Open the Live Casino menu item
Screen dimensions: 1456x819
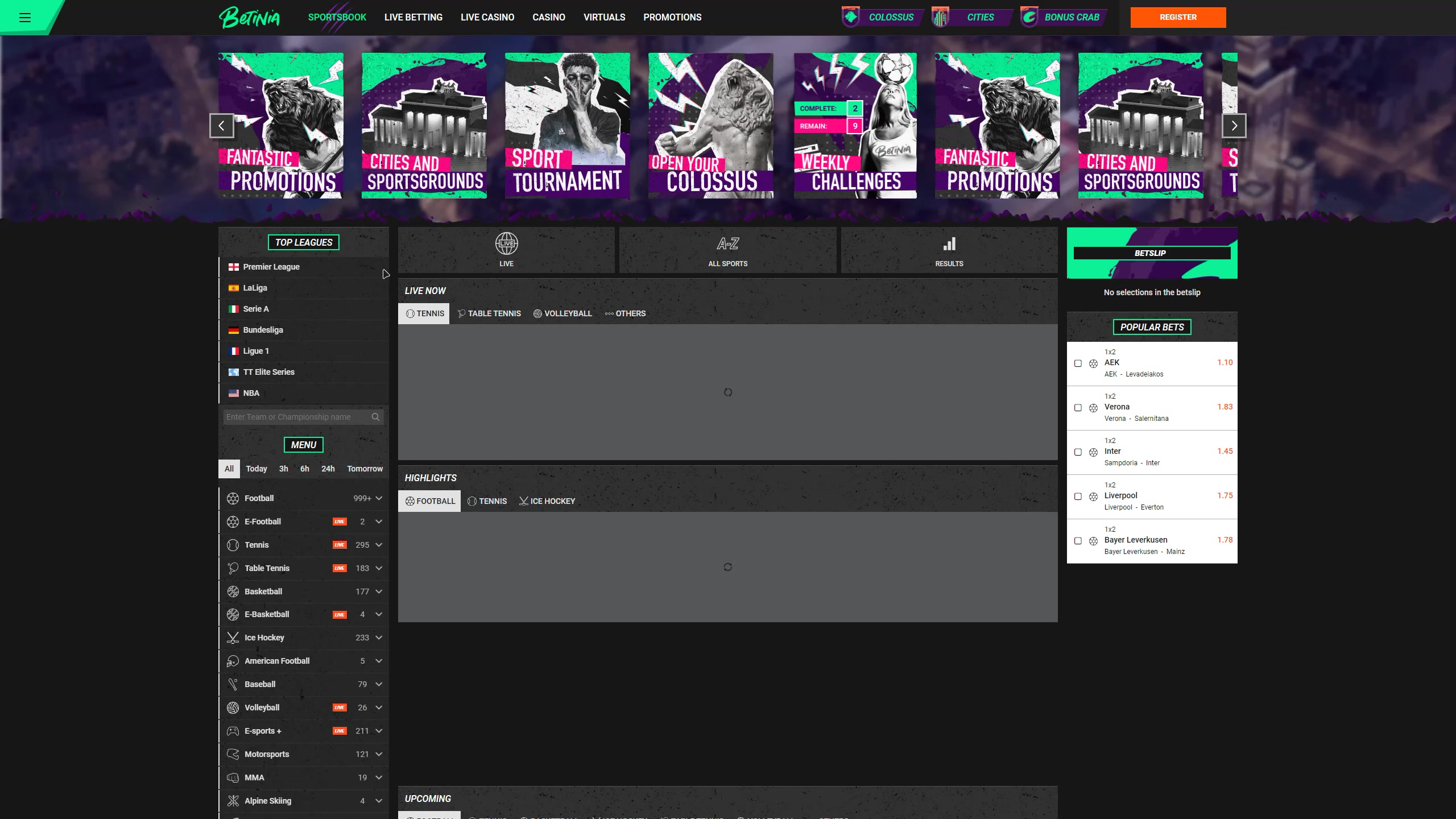pos(487,17)
